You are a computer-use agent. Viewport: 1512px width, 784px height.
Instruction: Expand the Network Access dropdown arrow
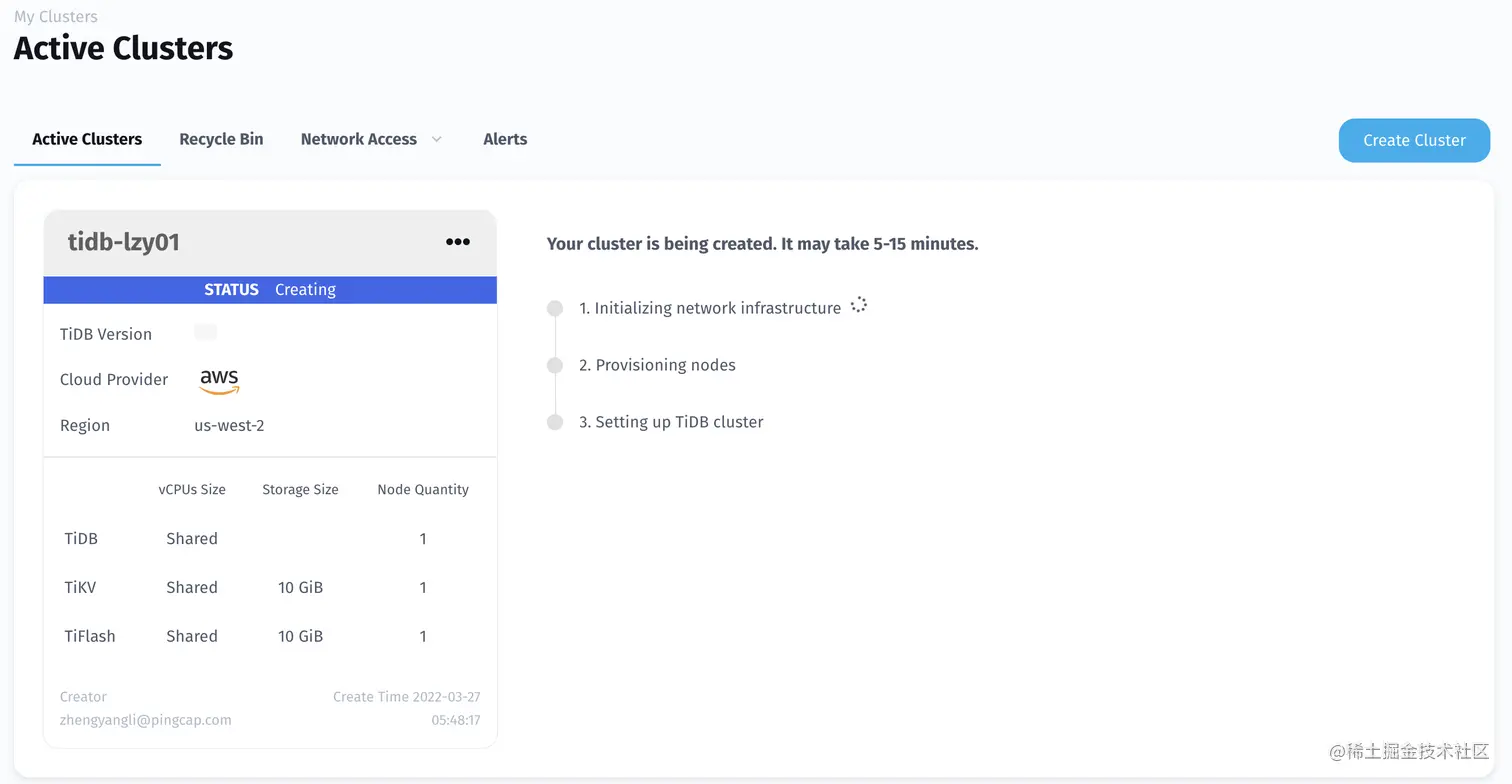[436, 140]
